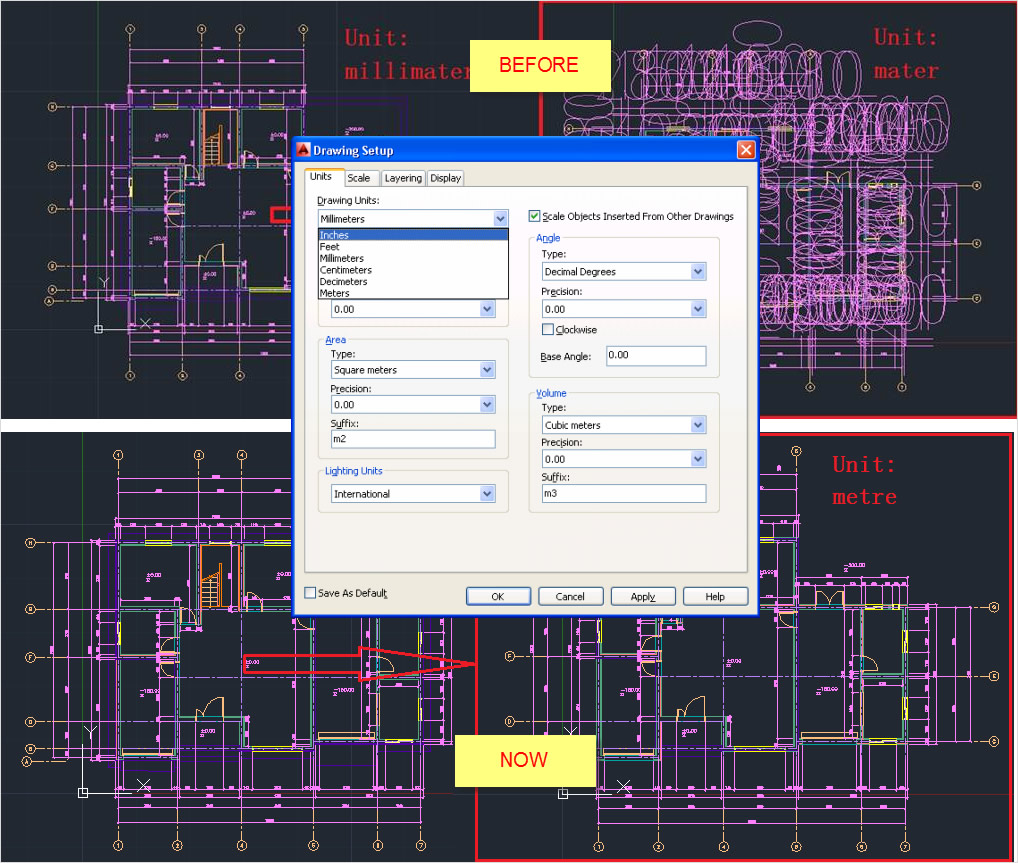Toggle Scale Objects Inserted From Other Drawings
Image resolution: width=1018 pixels, height=863 pixels.
point(534,216)
